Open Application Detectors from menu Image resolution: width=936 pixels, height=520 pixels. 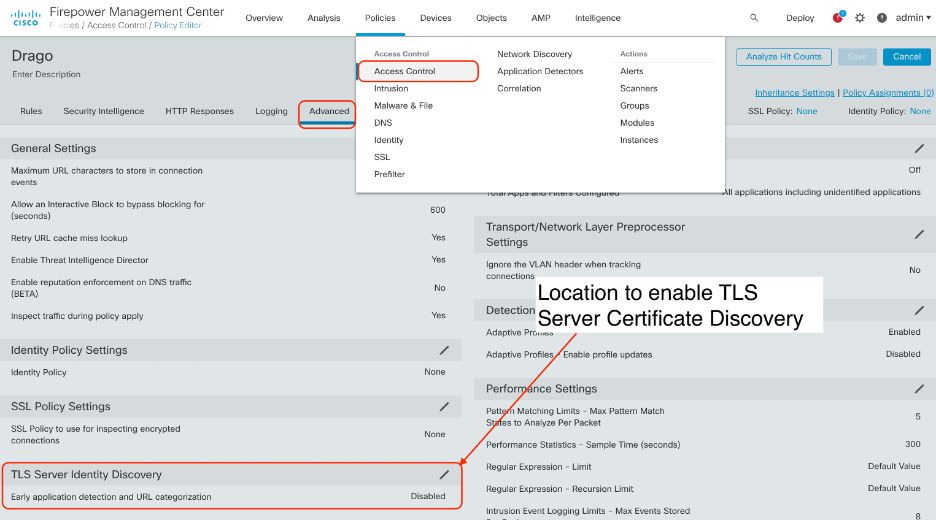[x=540, y=71]
